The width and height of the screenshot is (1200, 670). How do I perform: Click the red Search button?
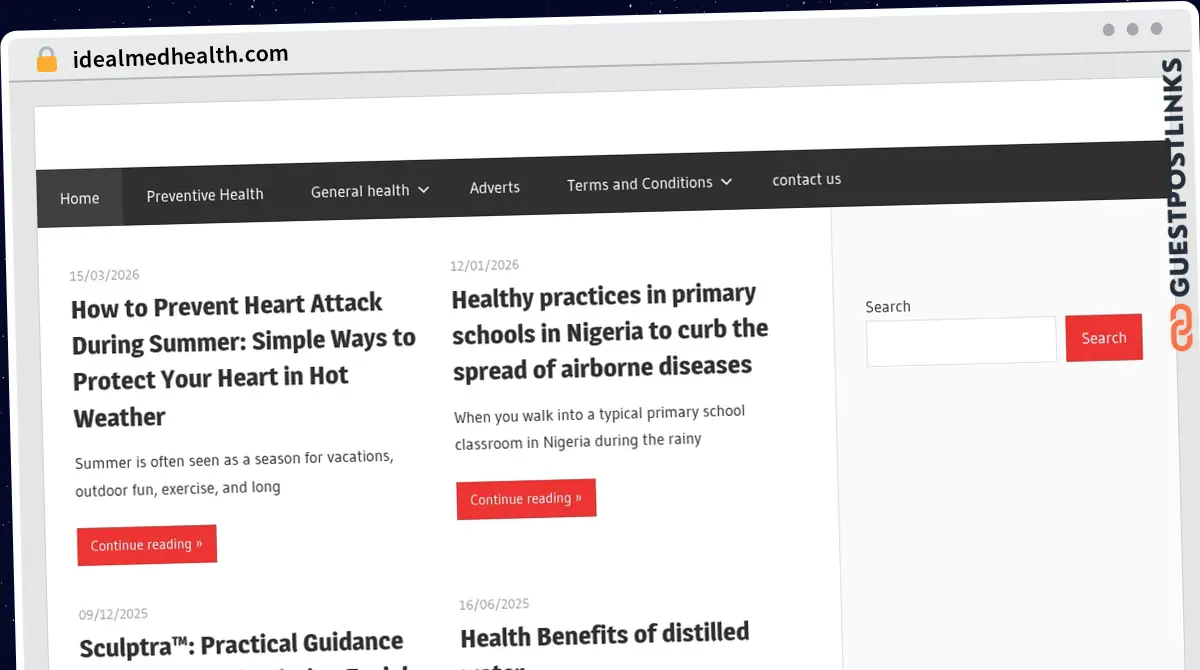[1104, 338]
